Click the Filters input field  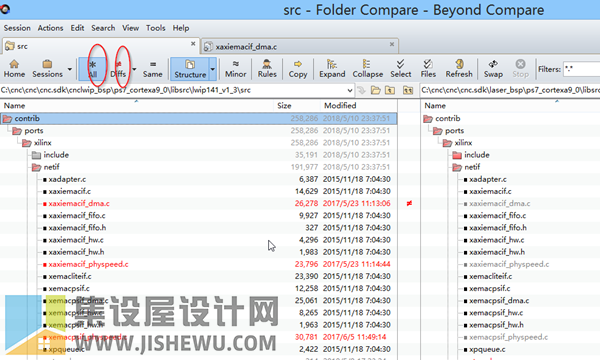click(582, 69)
